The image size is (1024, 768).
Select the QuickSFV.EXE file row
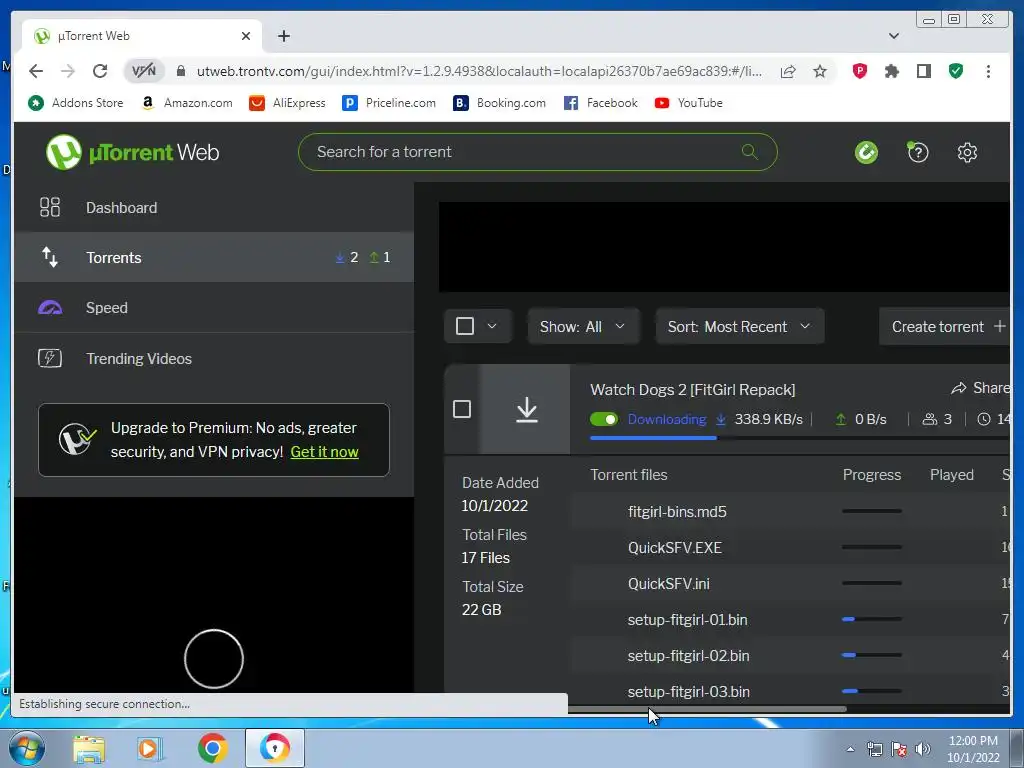(x=789, y=547)
